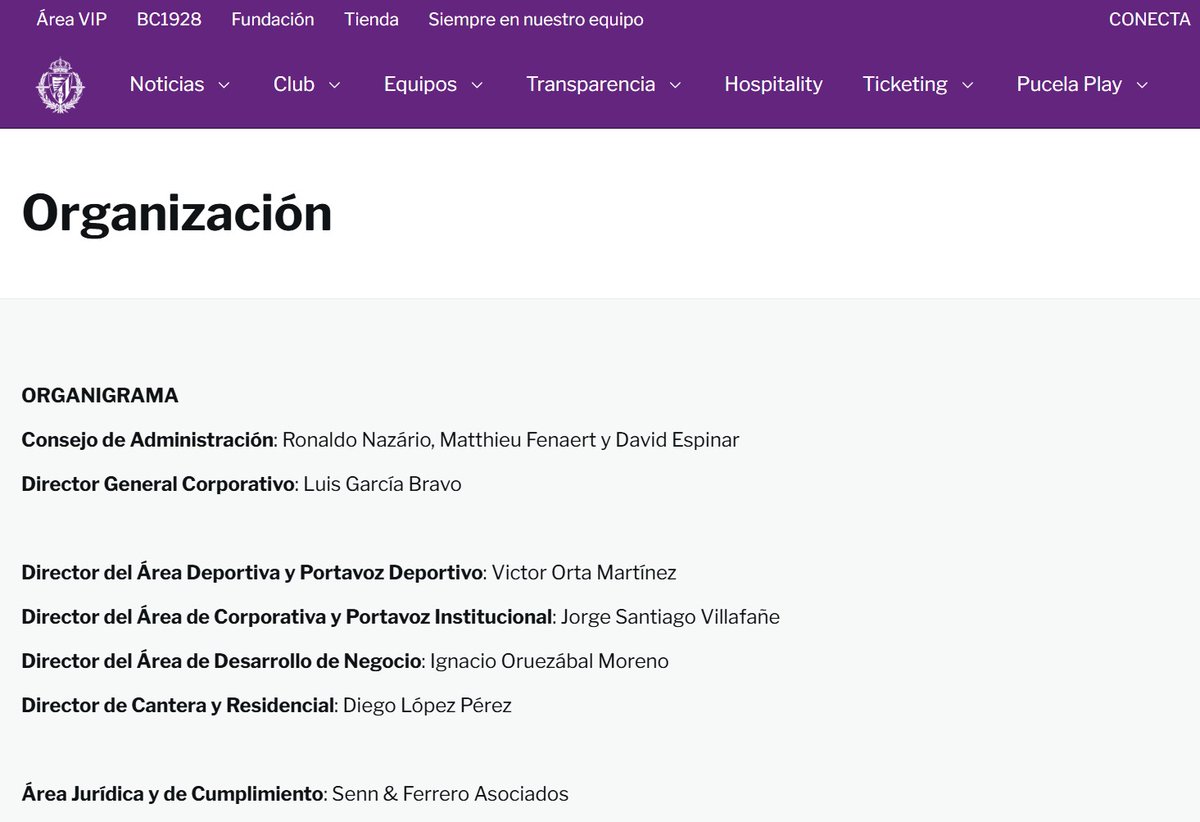Go to the Tienda shop link

click(x=371, y=19)
